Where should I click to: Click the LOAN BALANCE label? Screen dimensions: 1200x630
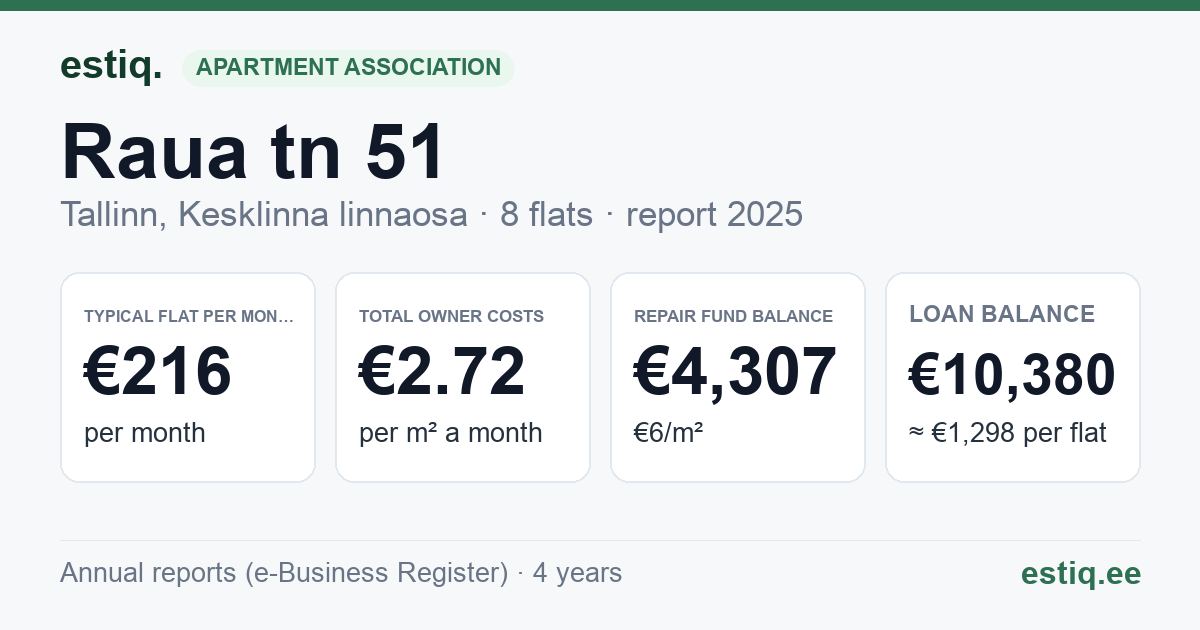coord(1002,315)
